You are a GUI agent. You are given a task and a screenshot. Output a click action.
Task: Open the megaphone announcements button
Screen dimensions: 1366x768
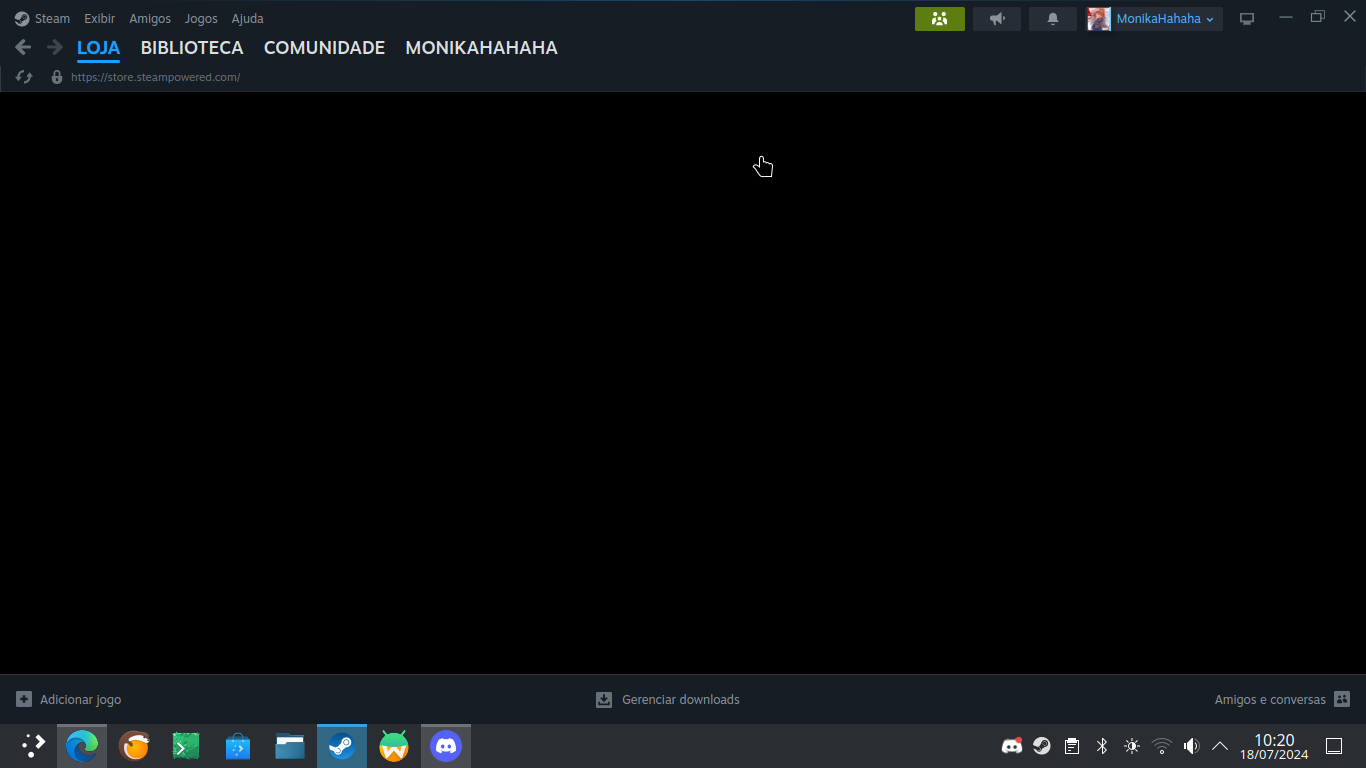click(997, 19)
